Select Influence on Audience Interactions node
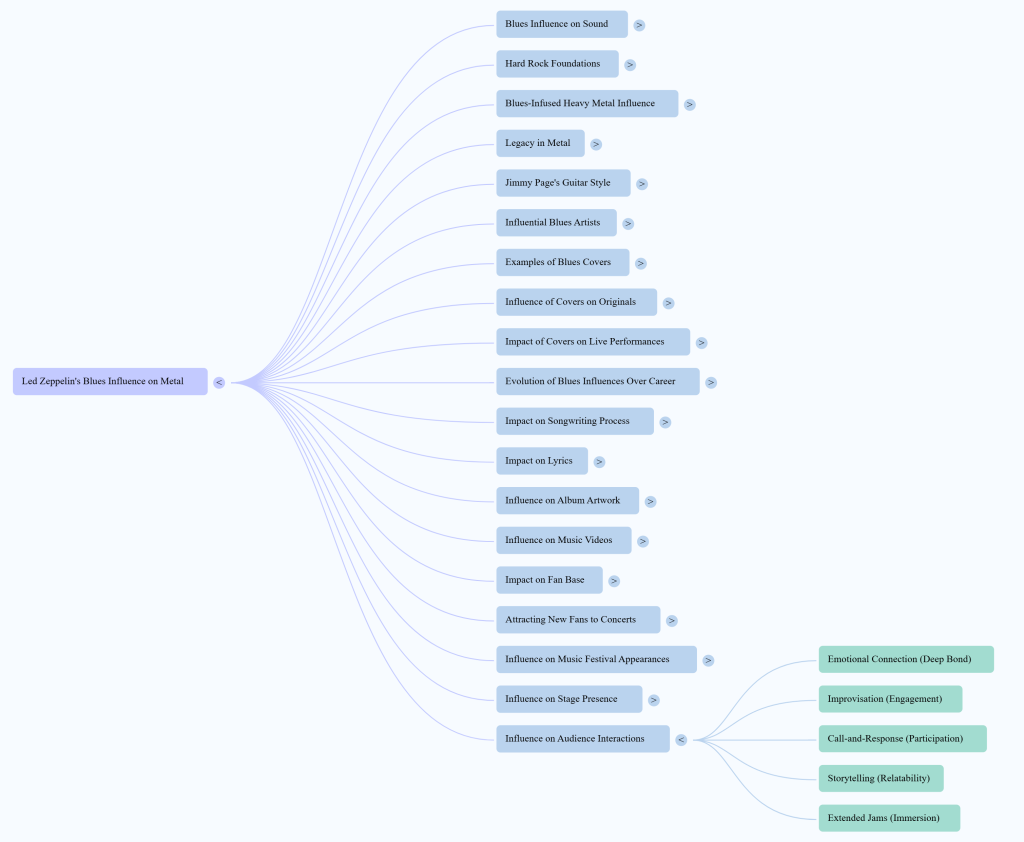This screenshot has width=1024, height=842. click(x=583, y=739)
